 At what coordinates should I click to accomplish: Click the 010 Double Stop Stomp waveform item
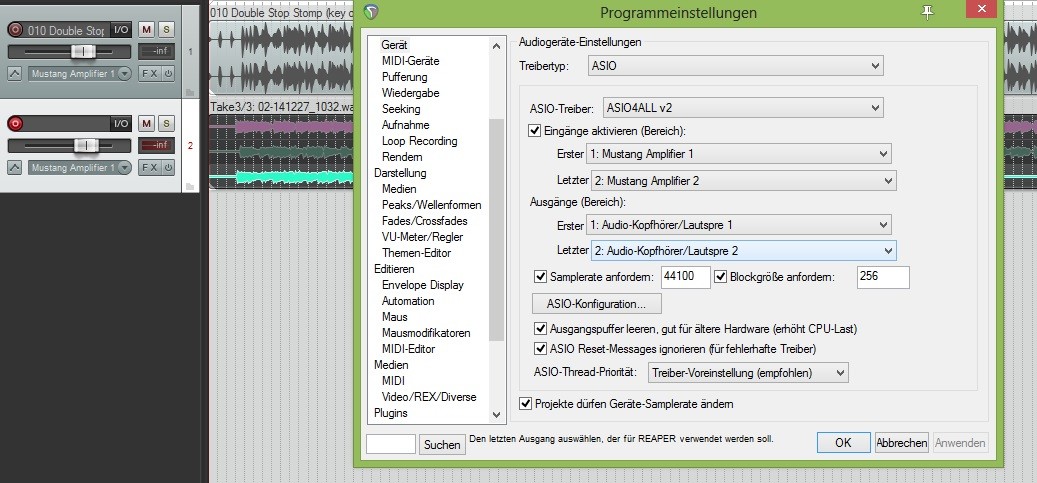[x=281, y=58]
